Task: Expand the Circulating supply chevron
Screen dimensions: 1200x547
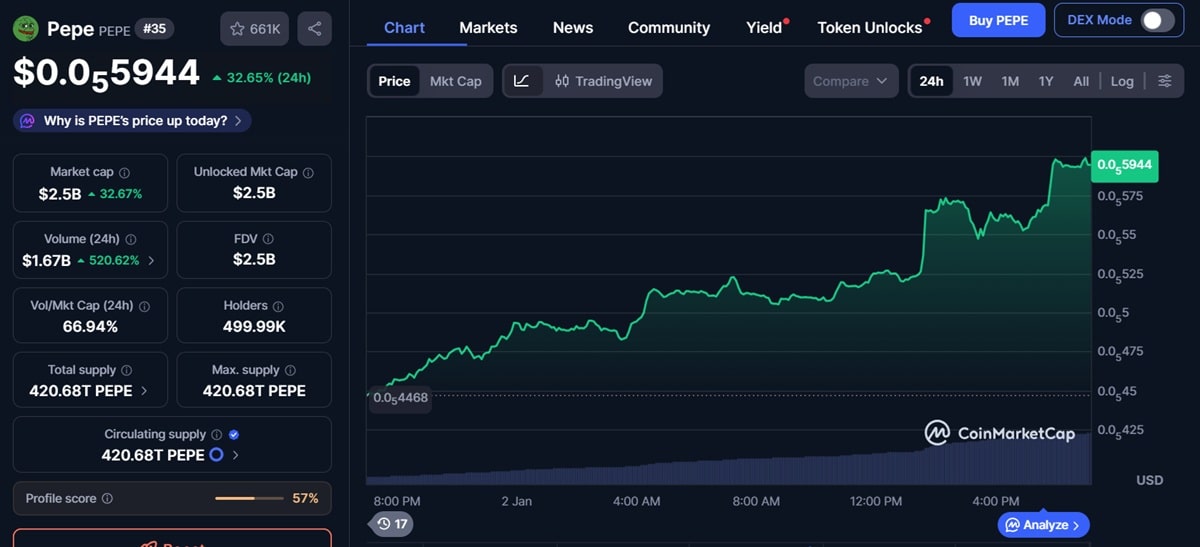Action: point(236,455)
